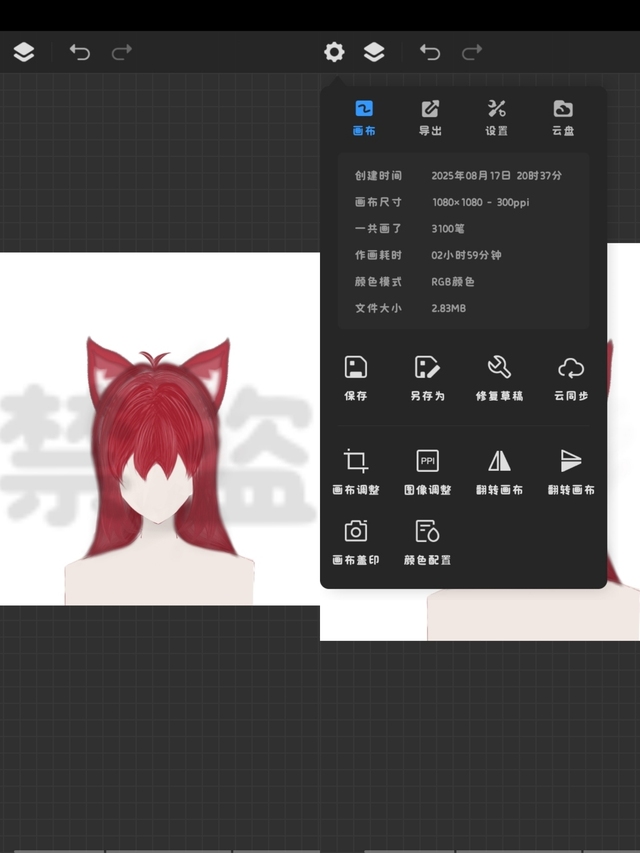
Task: Open 颜色配置 color profile settings
Action: point(427,542)
